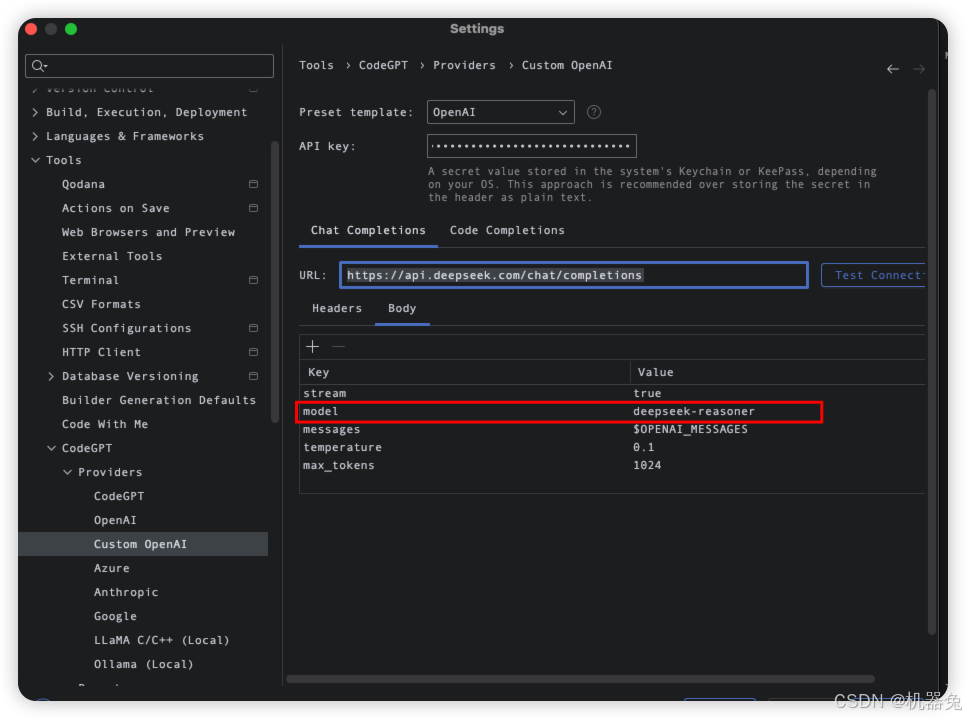Image resolution: width=966 pixels, height=719 pixels.
Task: Click the temperature value 0.1
Action: pos(643,447)
